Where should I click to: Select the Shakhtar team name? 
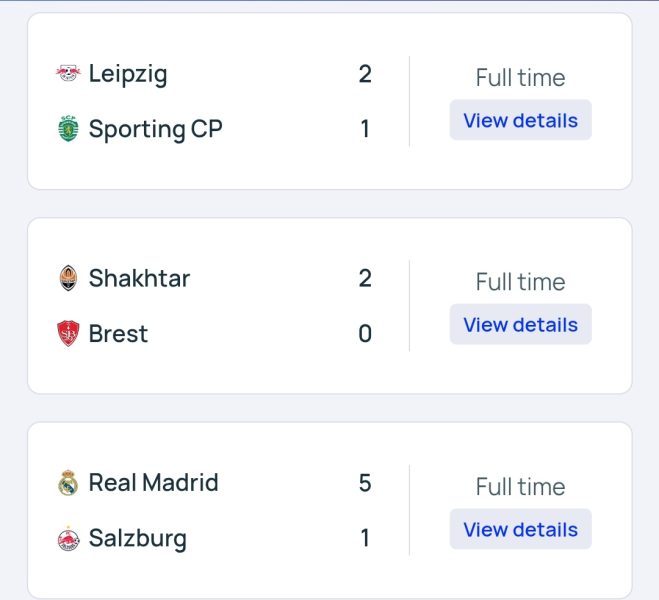[140, 278]
